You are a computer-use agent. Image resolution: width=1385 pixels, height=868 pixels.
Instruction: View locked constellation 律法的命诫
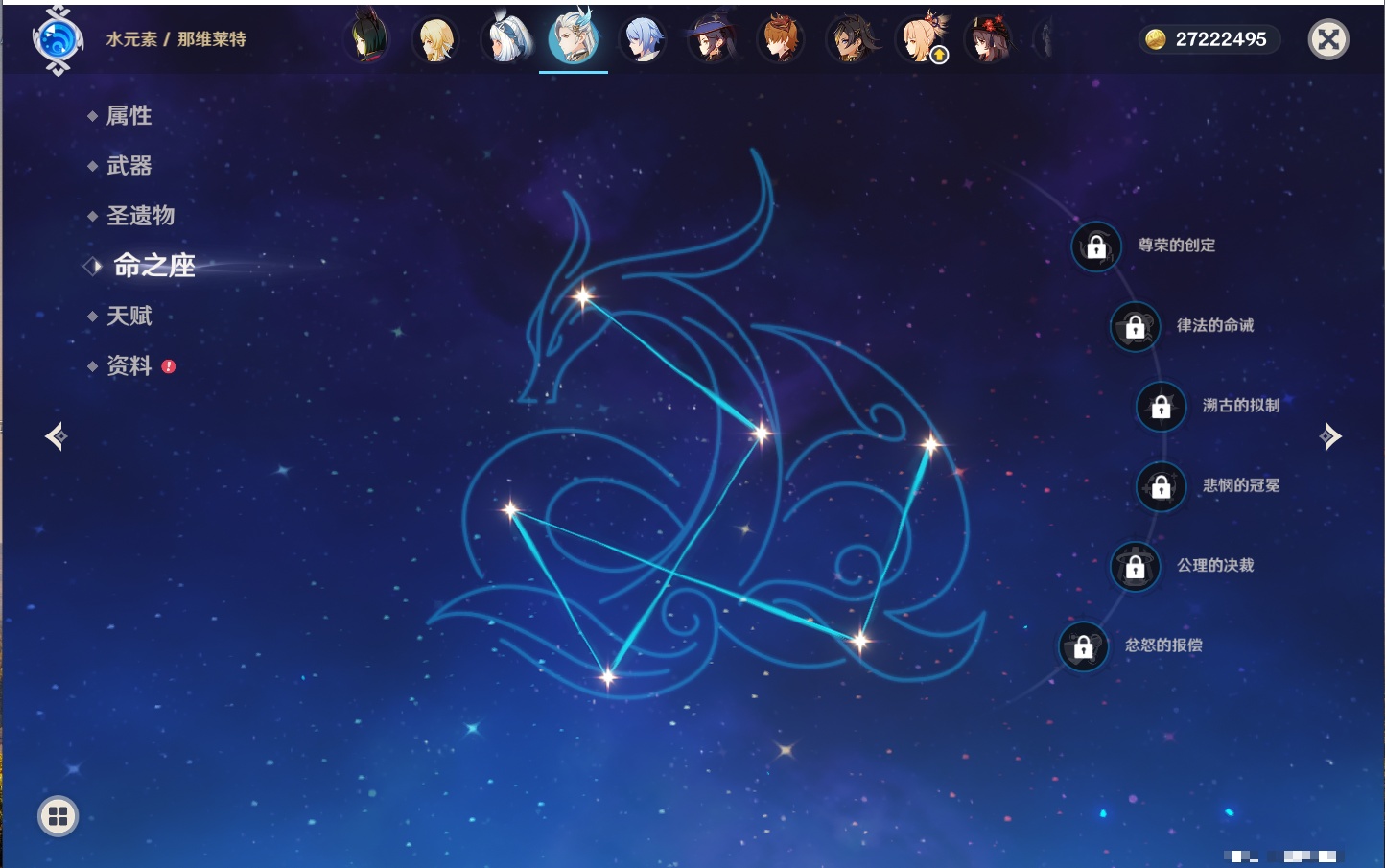click(1136, 326)
